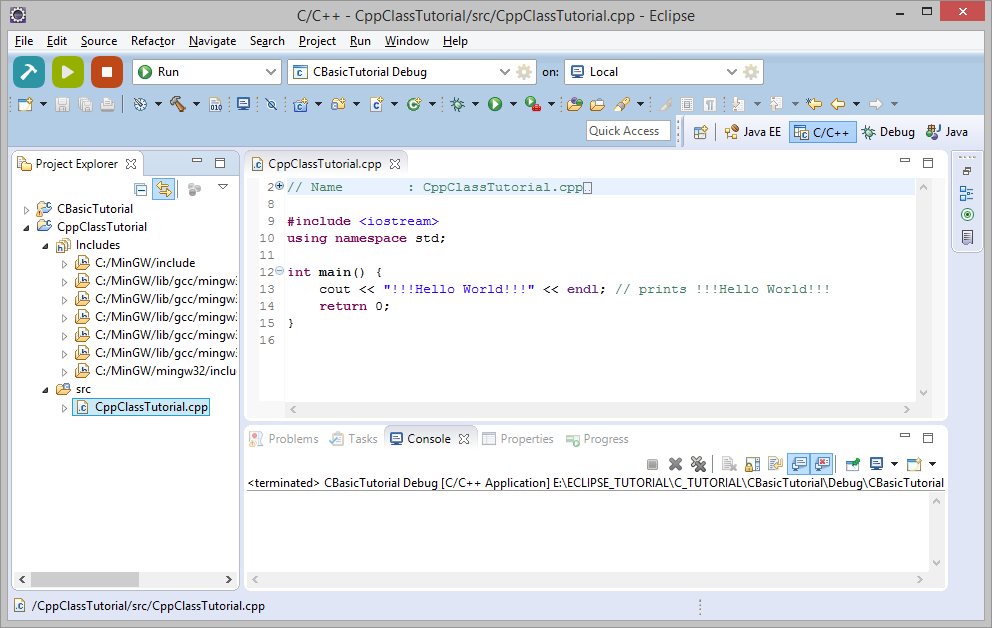Open the Run launch mode dropdown
The width and height of the screenshot is (992, 628).
pyautogui.click(x=270, y=72)
